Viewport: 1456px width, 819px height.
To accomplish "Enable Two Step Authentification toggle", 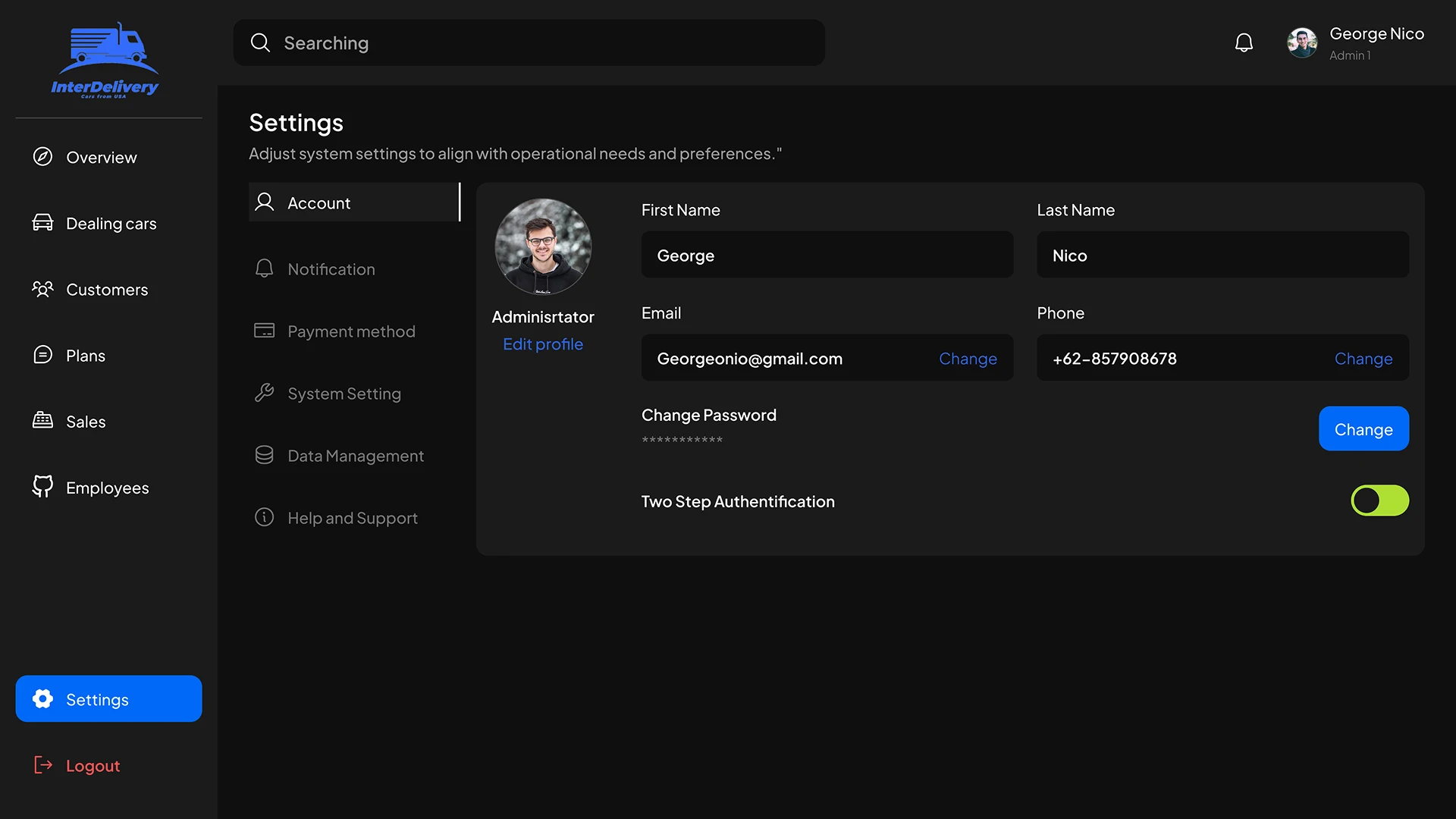I will tap(1379, 500).
